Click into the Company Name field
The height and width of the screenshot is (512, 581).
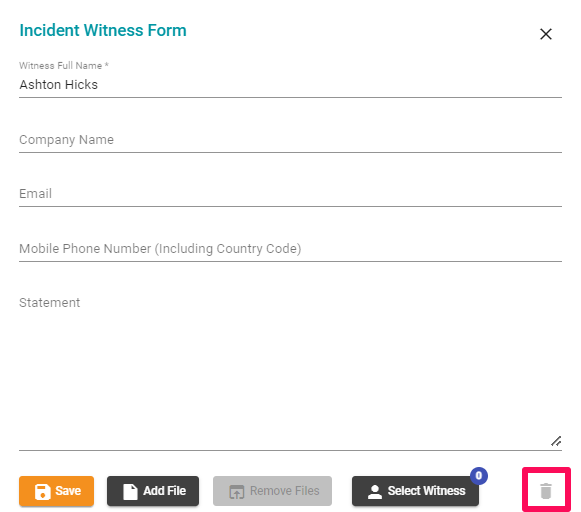[290, 140]
